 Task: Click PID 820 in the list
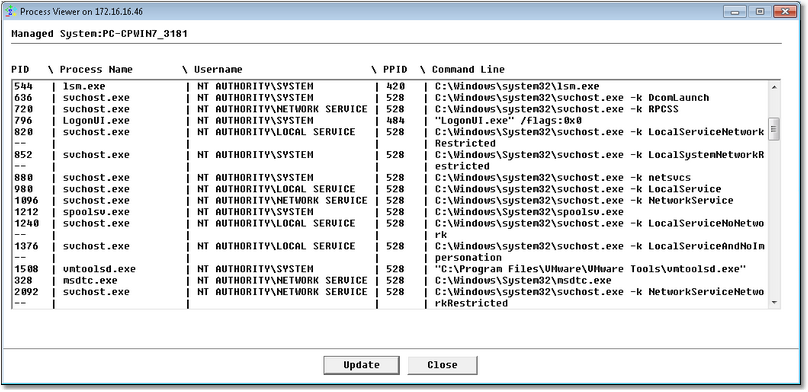(x=23, y=132)
